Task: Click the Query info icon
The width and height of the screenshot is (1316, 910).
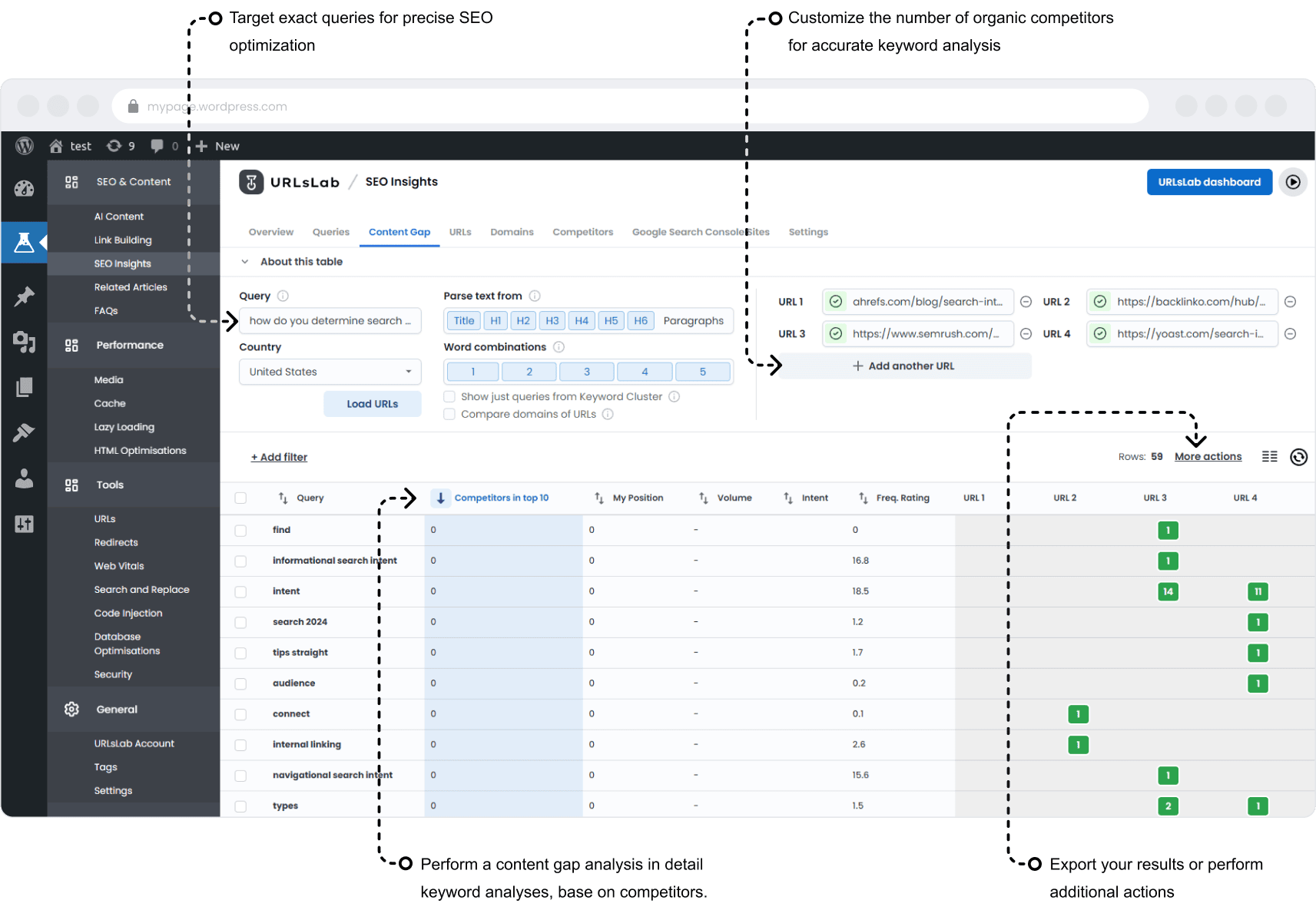Action: [283, 296]
